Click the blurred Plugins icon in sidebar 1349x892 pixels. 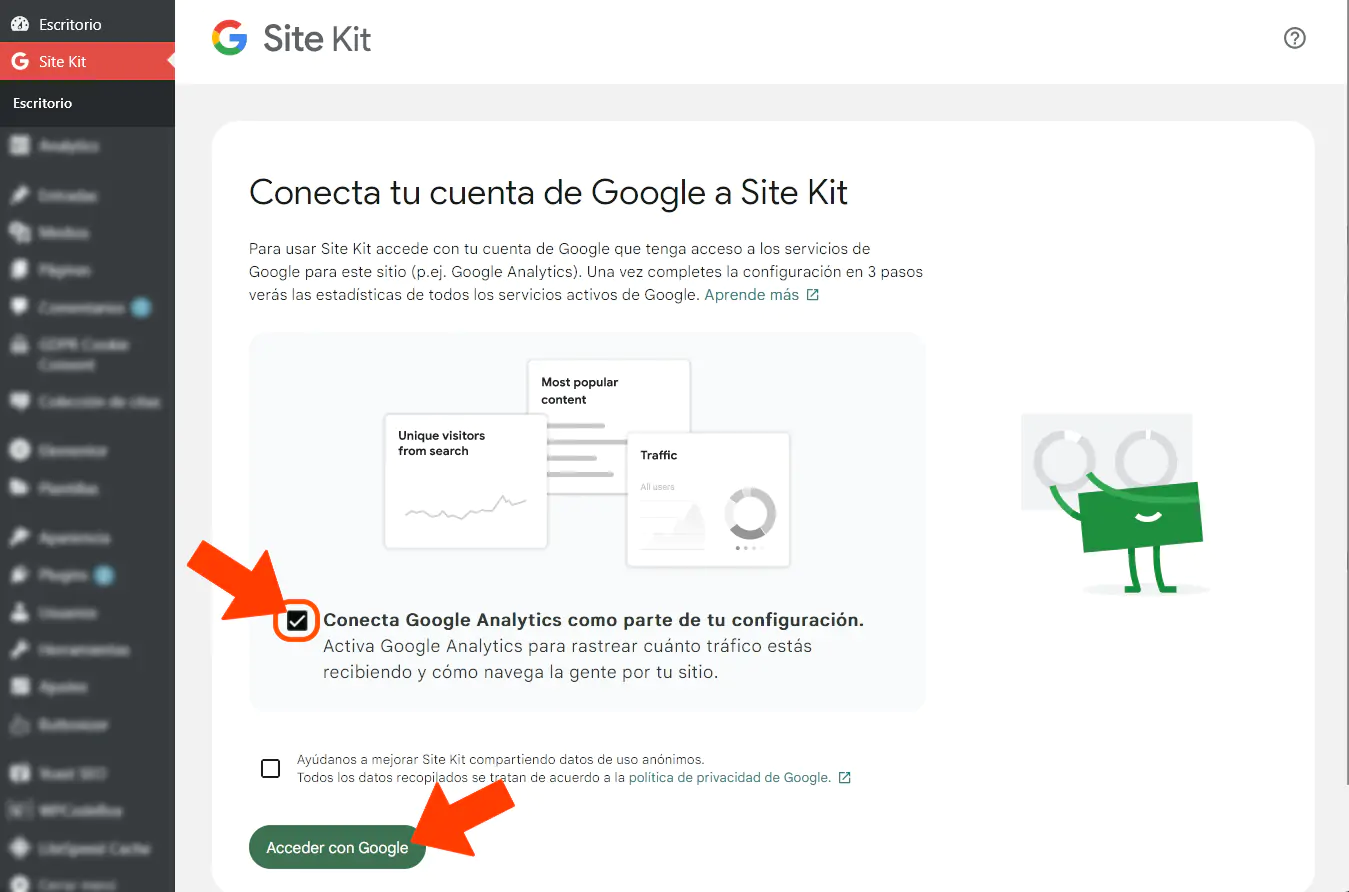pos(19,575)
